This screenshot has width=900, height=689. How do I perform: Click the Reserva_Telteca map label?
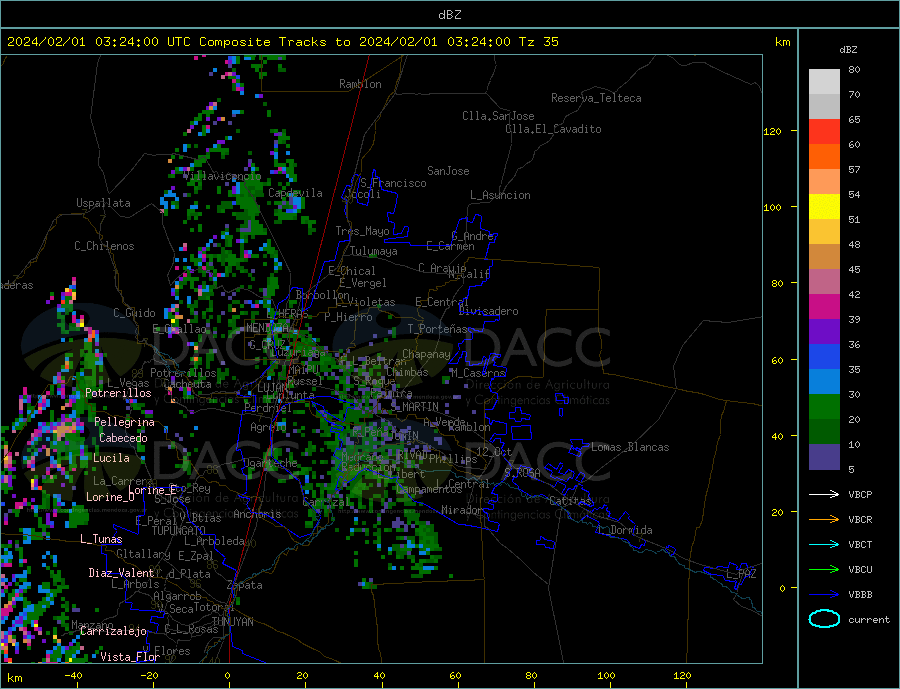pos(596,98)
